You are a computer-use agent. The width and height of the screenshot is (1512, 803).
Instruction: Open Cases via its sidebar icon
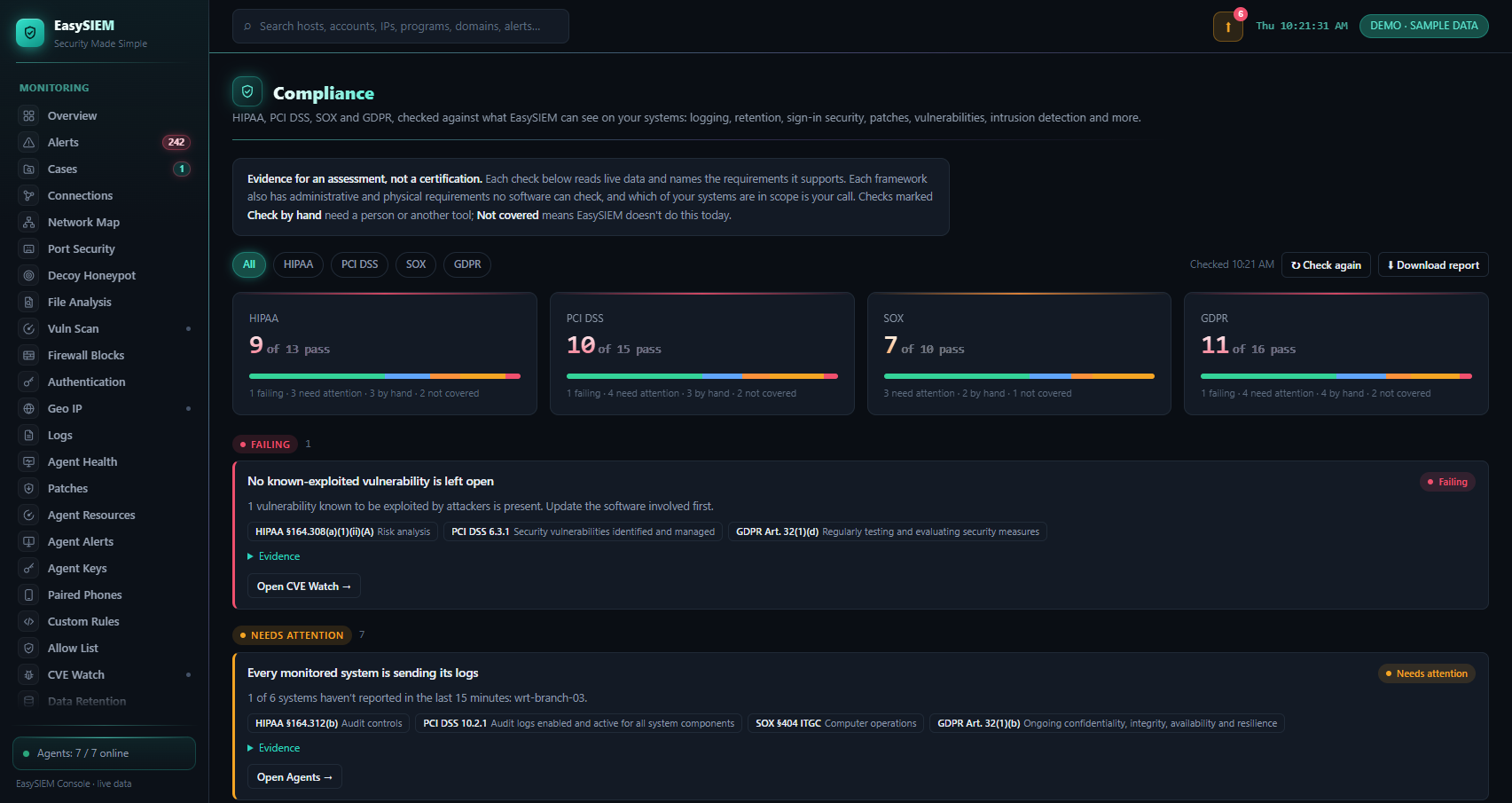point(29,169)
